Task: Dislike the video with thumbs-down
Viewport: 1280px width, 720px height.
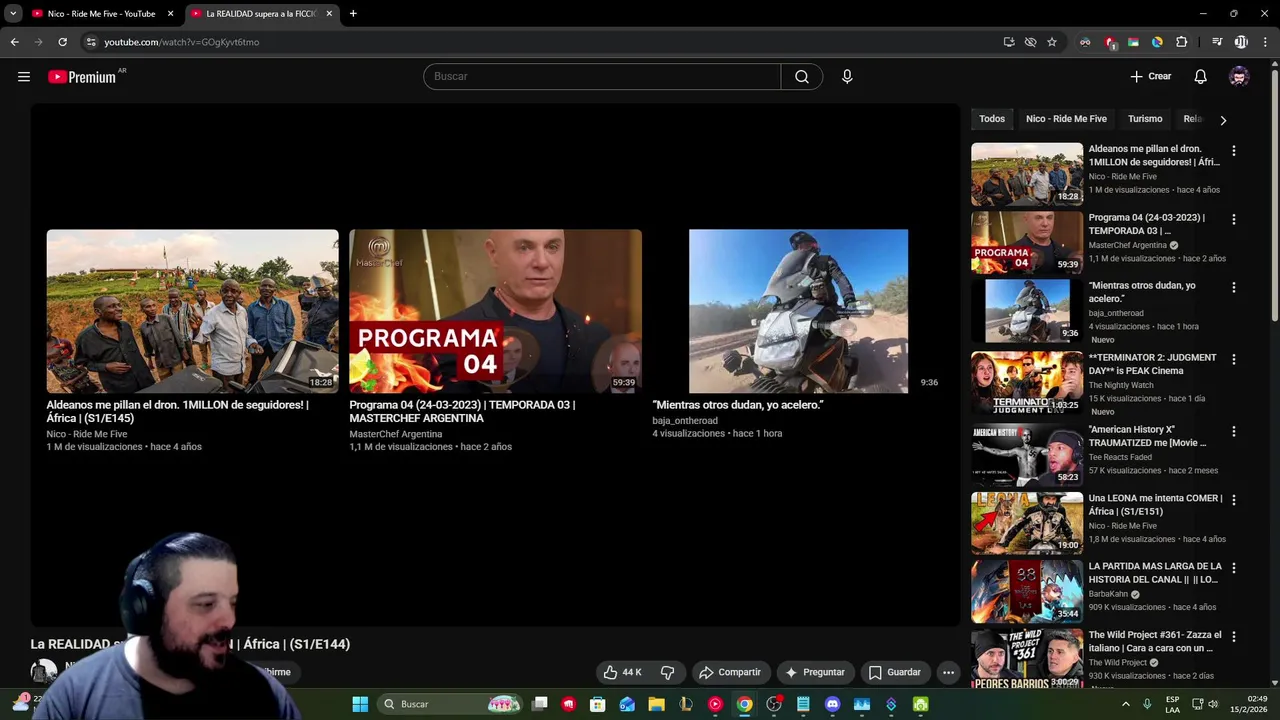Action: click(668, 672)
